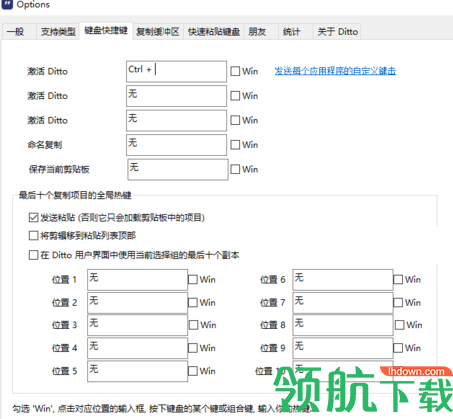Go to the 复制缓冲区 tab

[158, 32]
